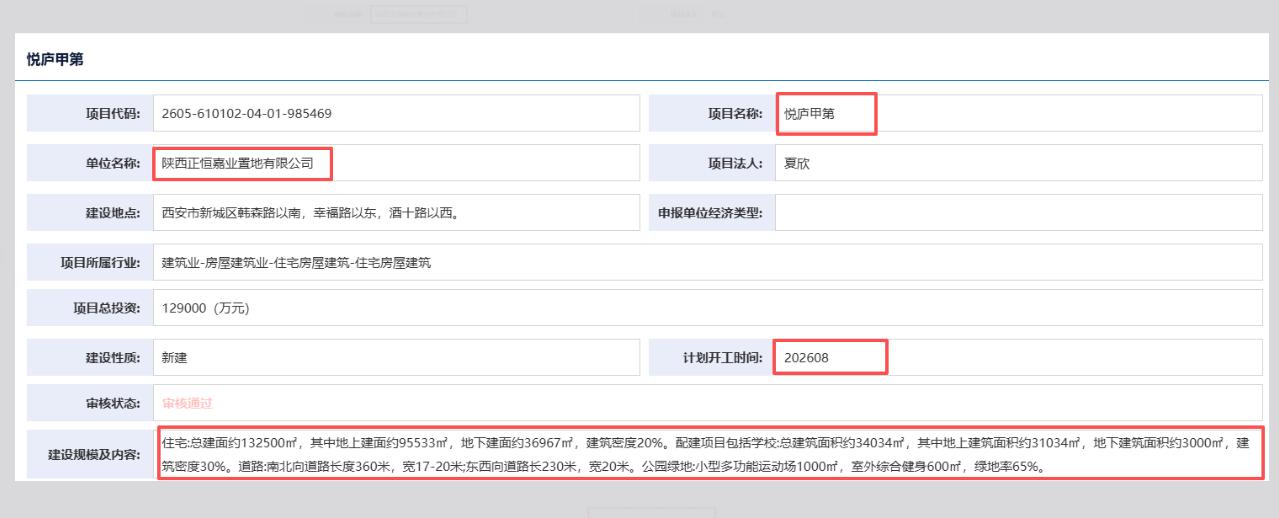Click the 审核通过 status text

[x=188, y=403]
